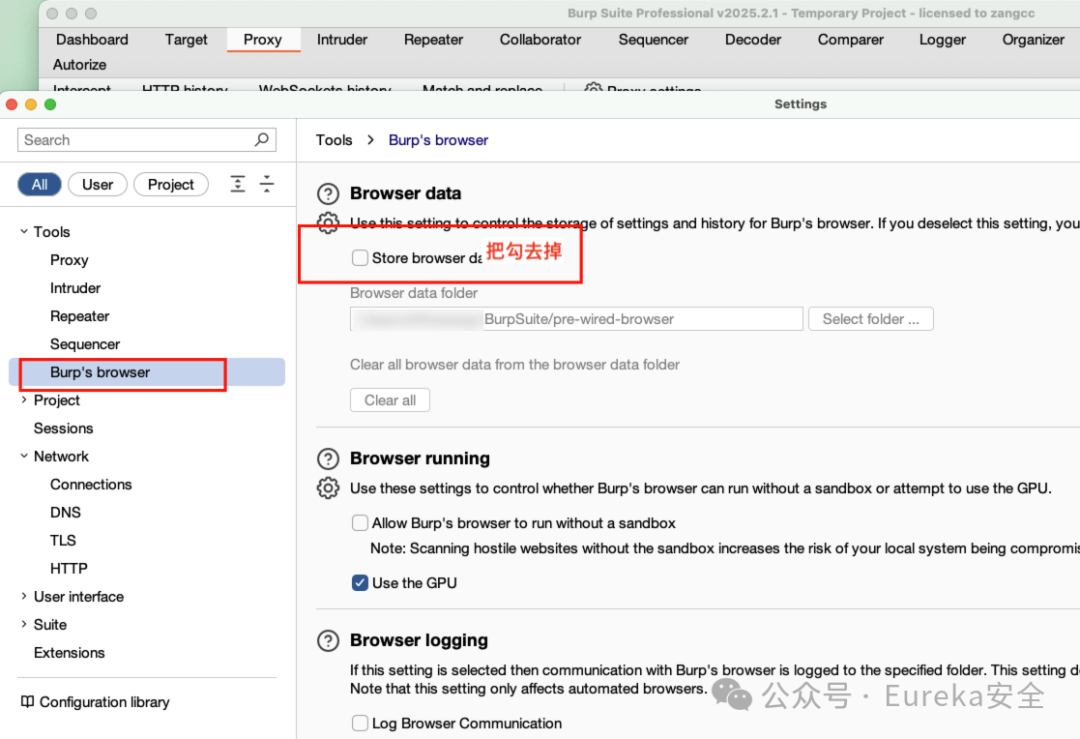The width and height of the screenshot is (1080, 739).
Task: Uncheck Use the GPU checkbox
Action: [360, 583]
